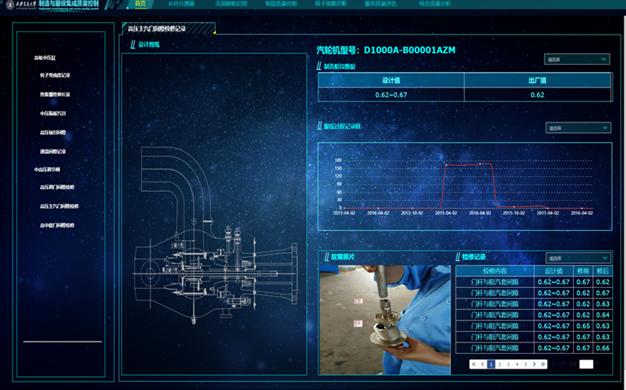Select the highlighted 首页 tab in top navigation

140,4
